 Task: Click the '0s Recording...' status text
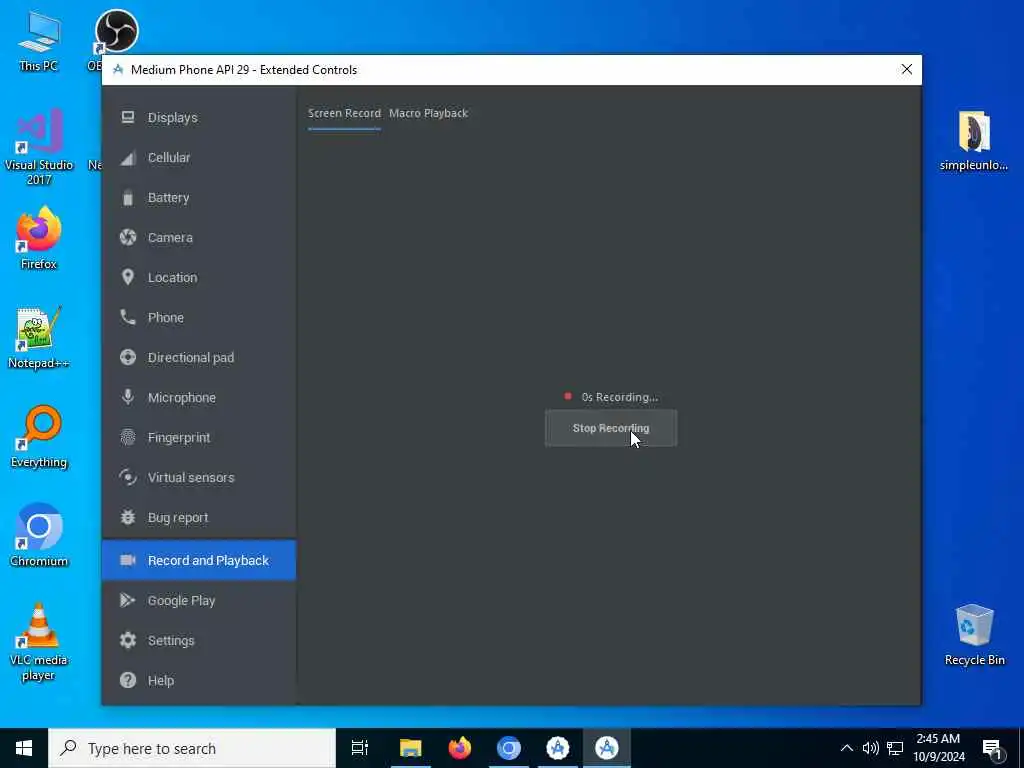620,397
